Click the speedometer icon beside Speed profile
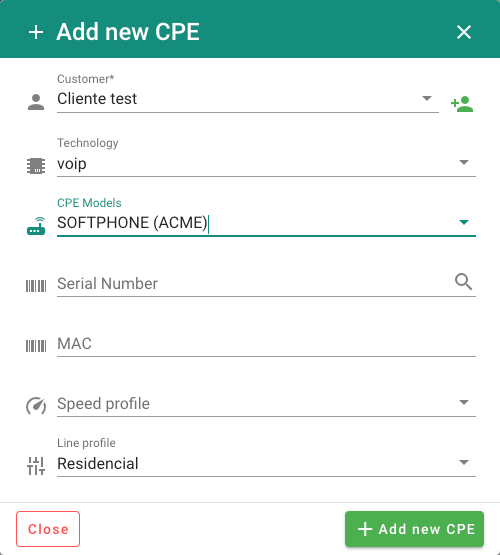The height and width of the screenshot is (555, 500). (x=36, y=406)
